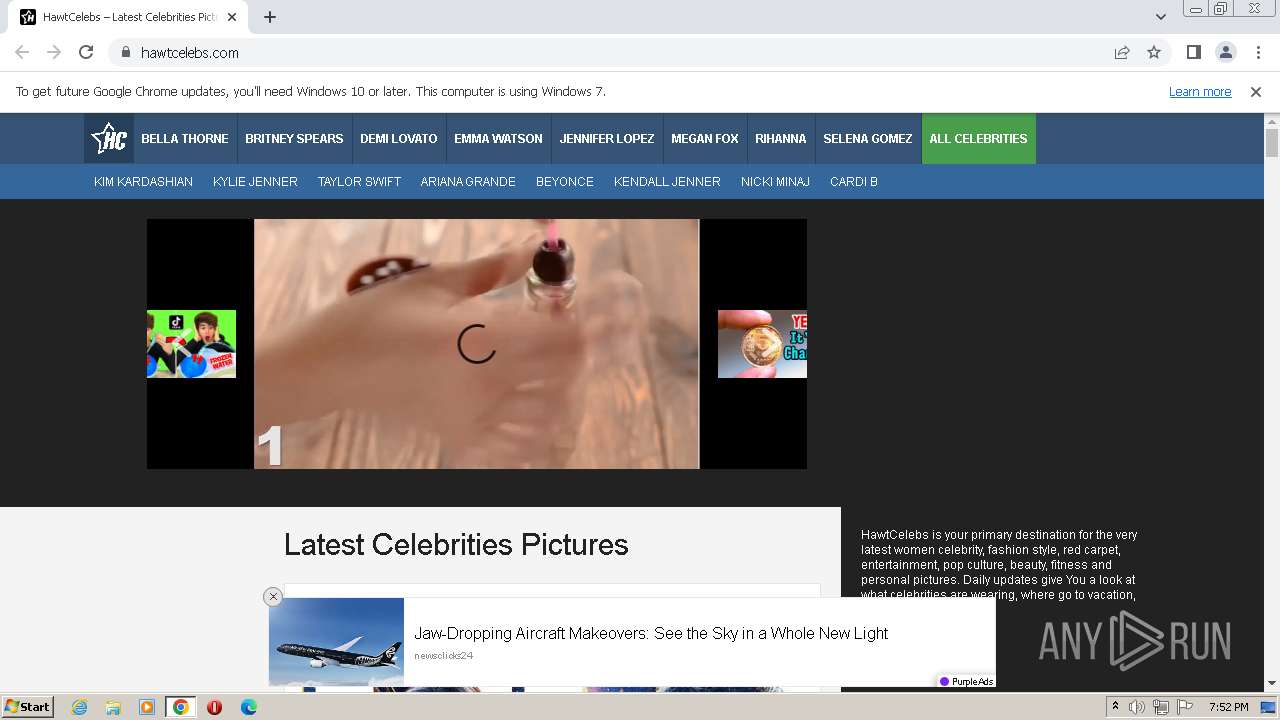Open MEGAN FOX menu item

705,139
